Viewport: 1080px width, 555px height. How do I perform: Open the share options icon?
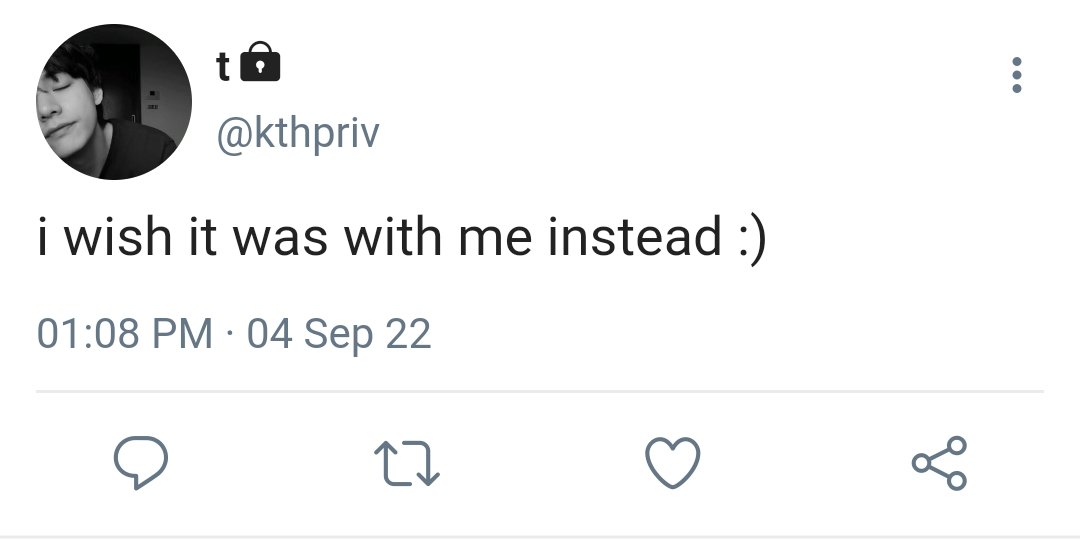939,463
